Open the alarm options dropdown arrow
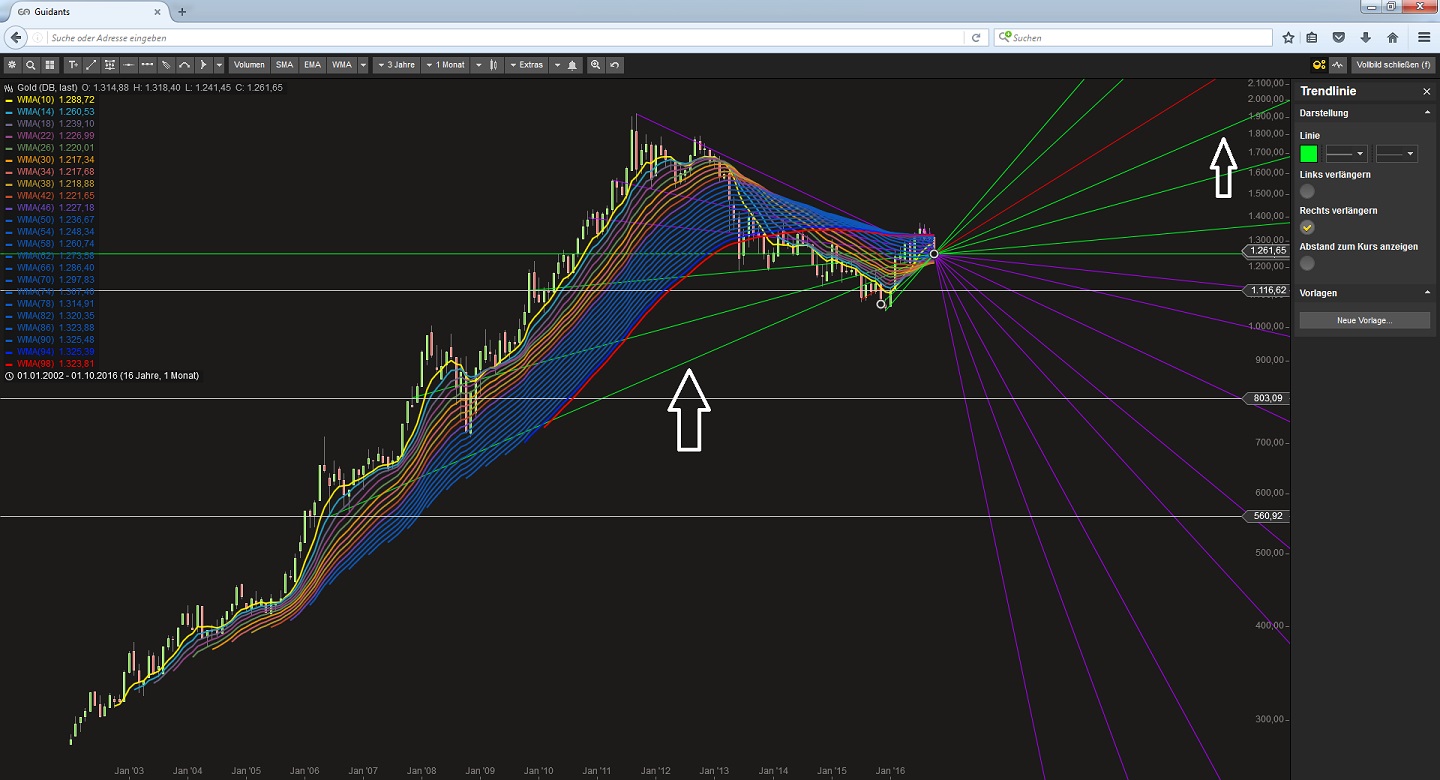Viewport: 1440px width, 780px height. click(557, 65)
